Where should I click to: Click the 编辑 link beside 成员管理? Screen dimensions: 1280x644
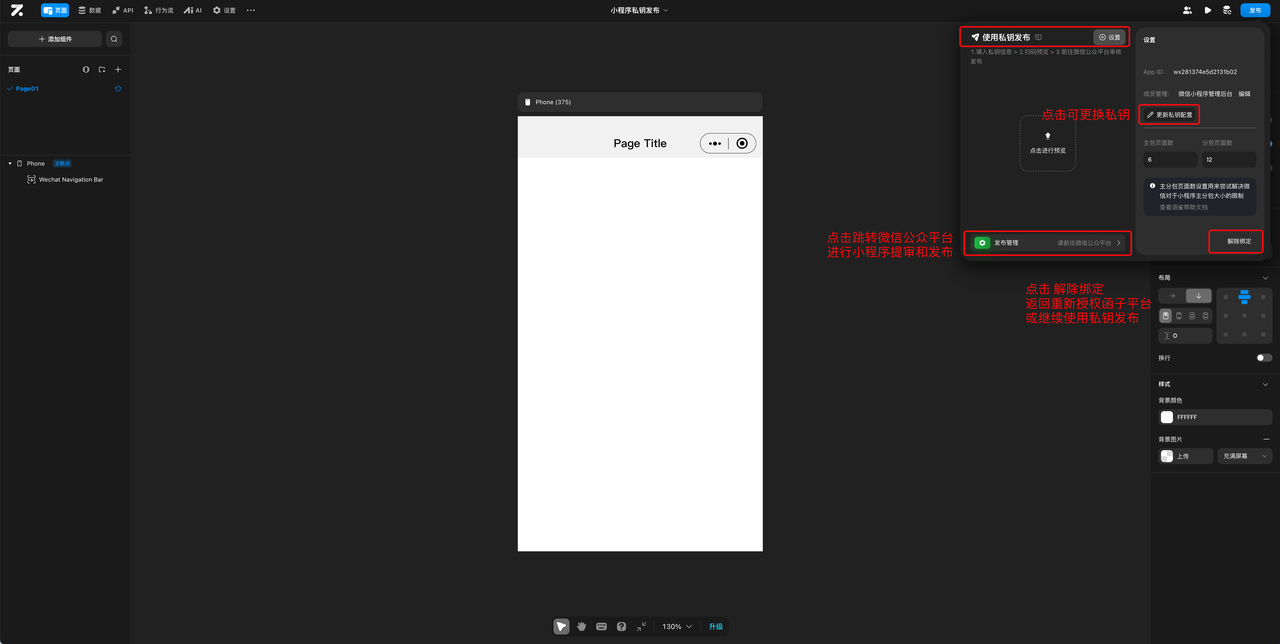[x=1244, y=93]
